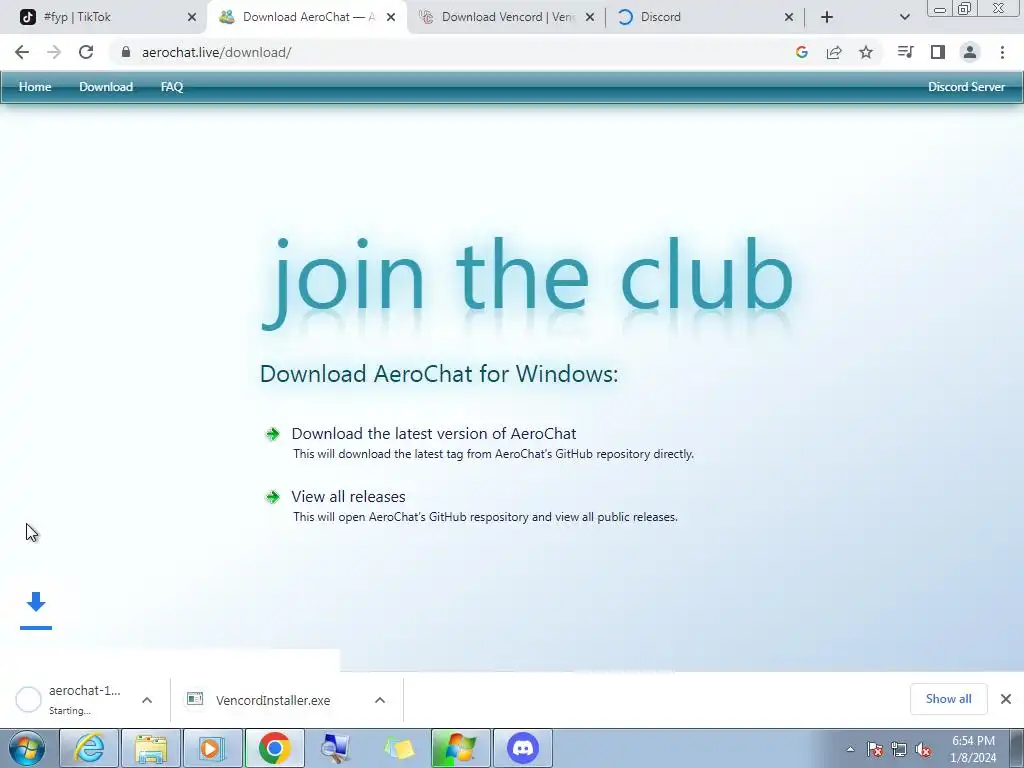Expand options for VencordInstaller.exe download

pos(380,700)
